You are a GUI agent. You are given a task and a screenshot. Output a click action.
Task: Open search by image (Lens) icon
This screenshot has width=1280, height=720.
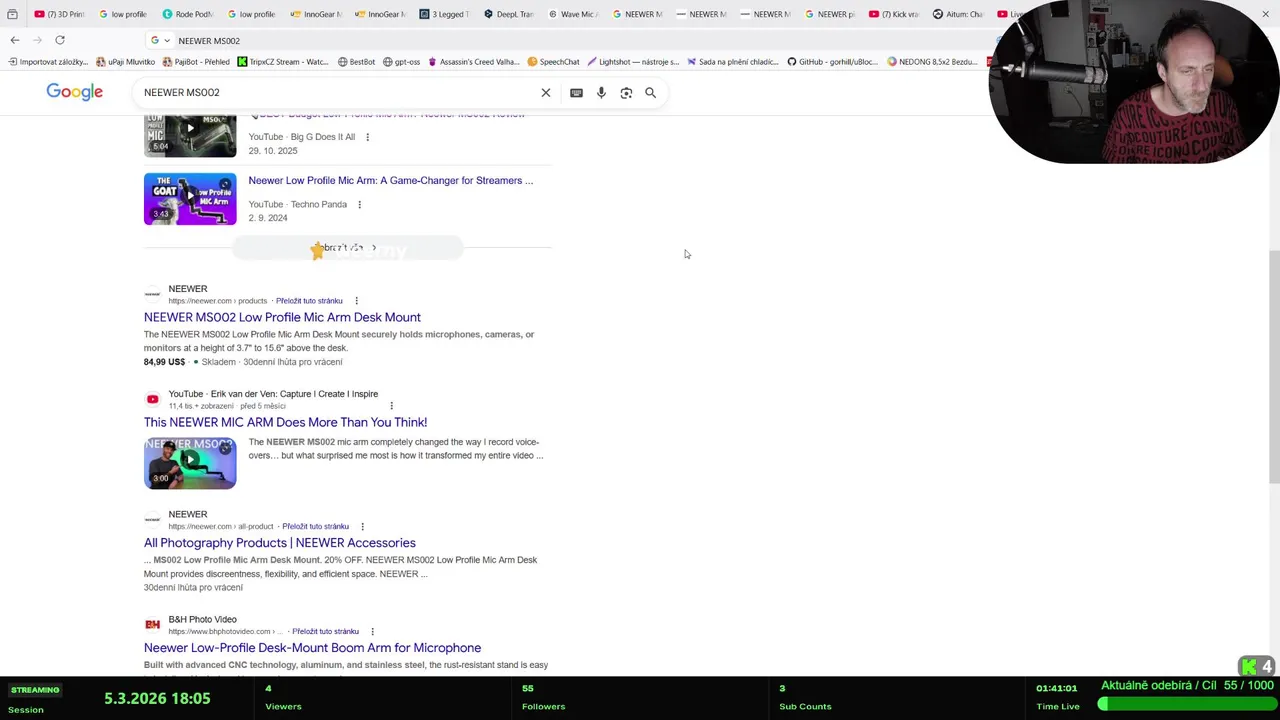(x=626, y=92)
